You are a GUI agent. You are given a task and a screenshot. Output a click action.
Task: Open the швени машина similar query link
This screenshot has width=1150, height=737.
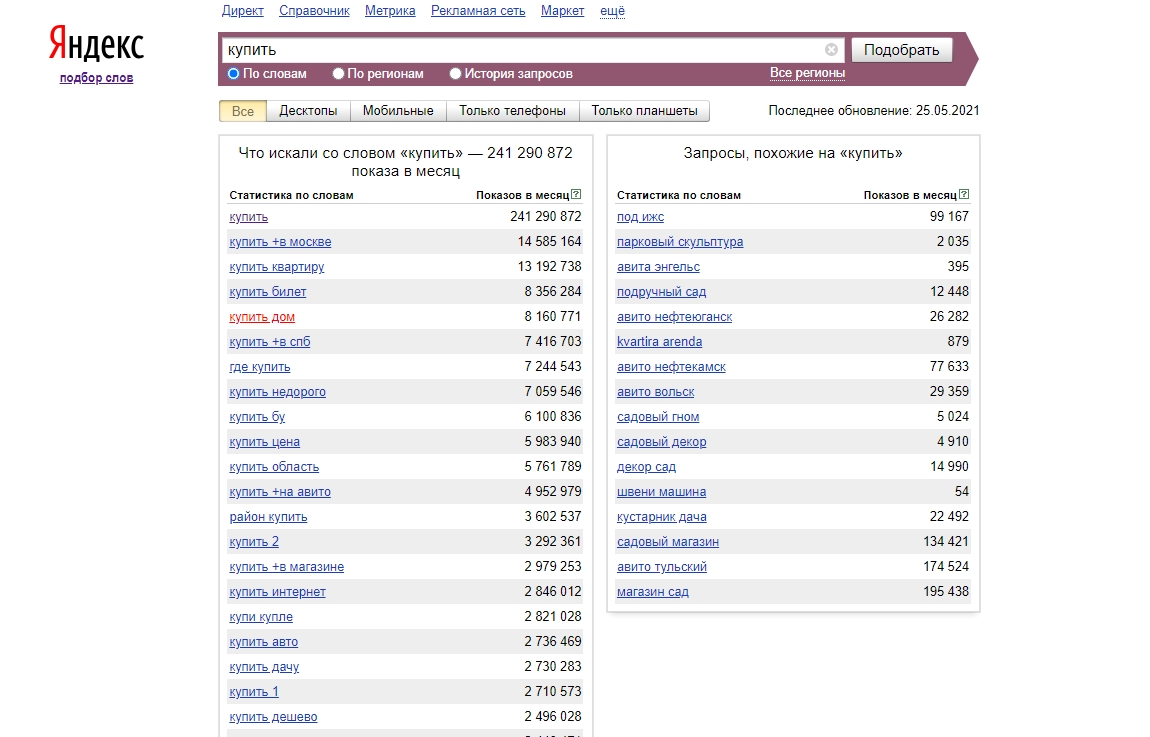662,492
